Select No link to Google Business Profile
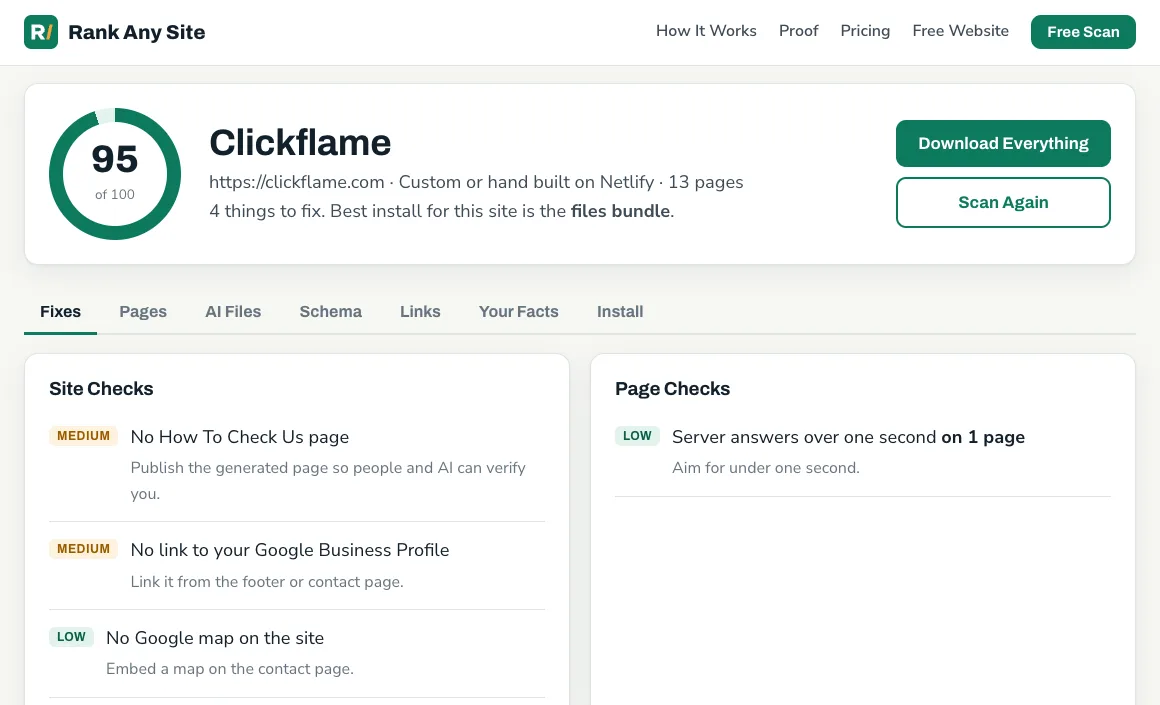The width and height of the screenshot is (1160, 705). tap(290, 550)
